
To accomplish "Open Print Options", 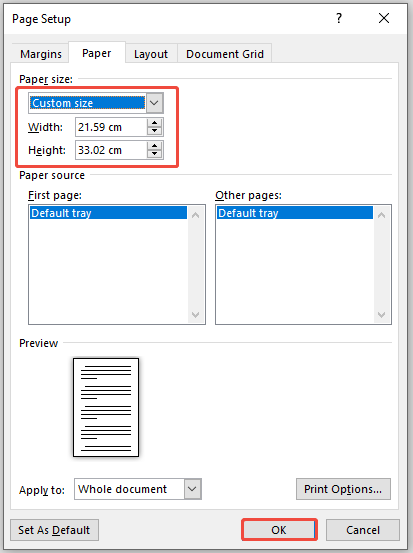I will click(343, 489).
